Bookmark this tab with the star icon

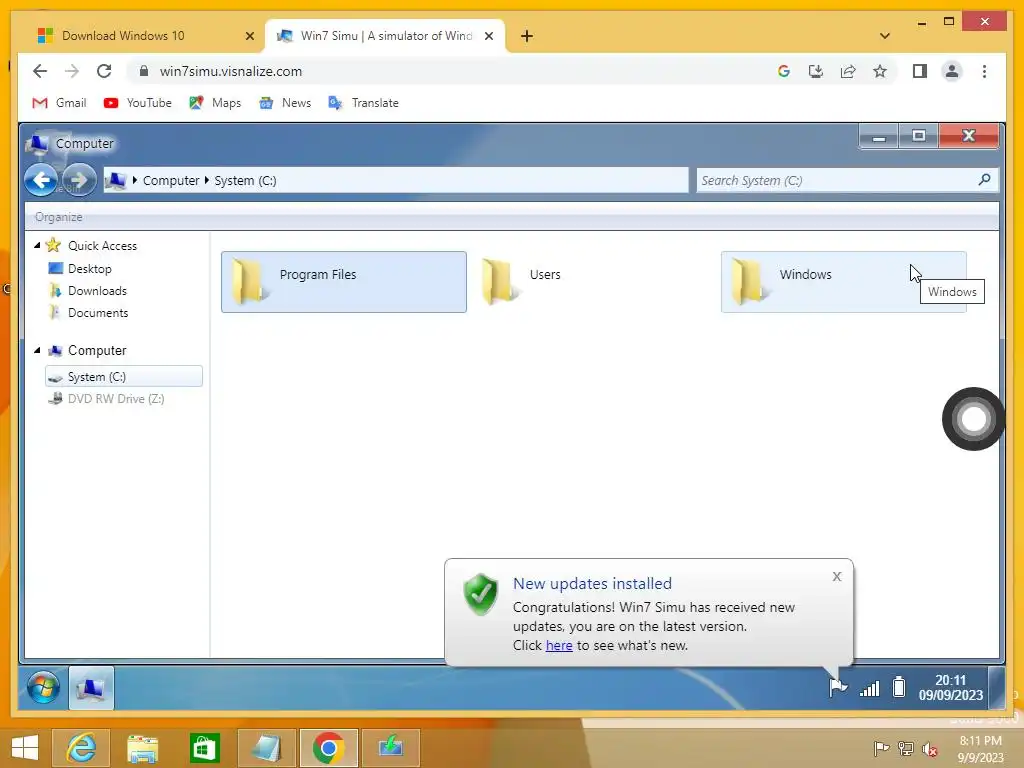pos(880,71)
